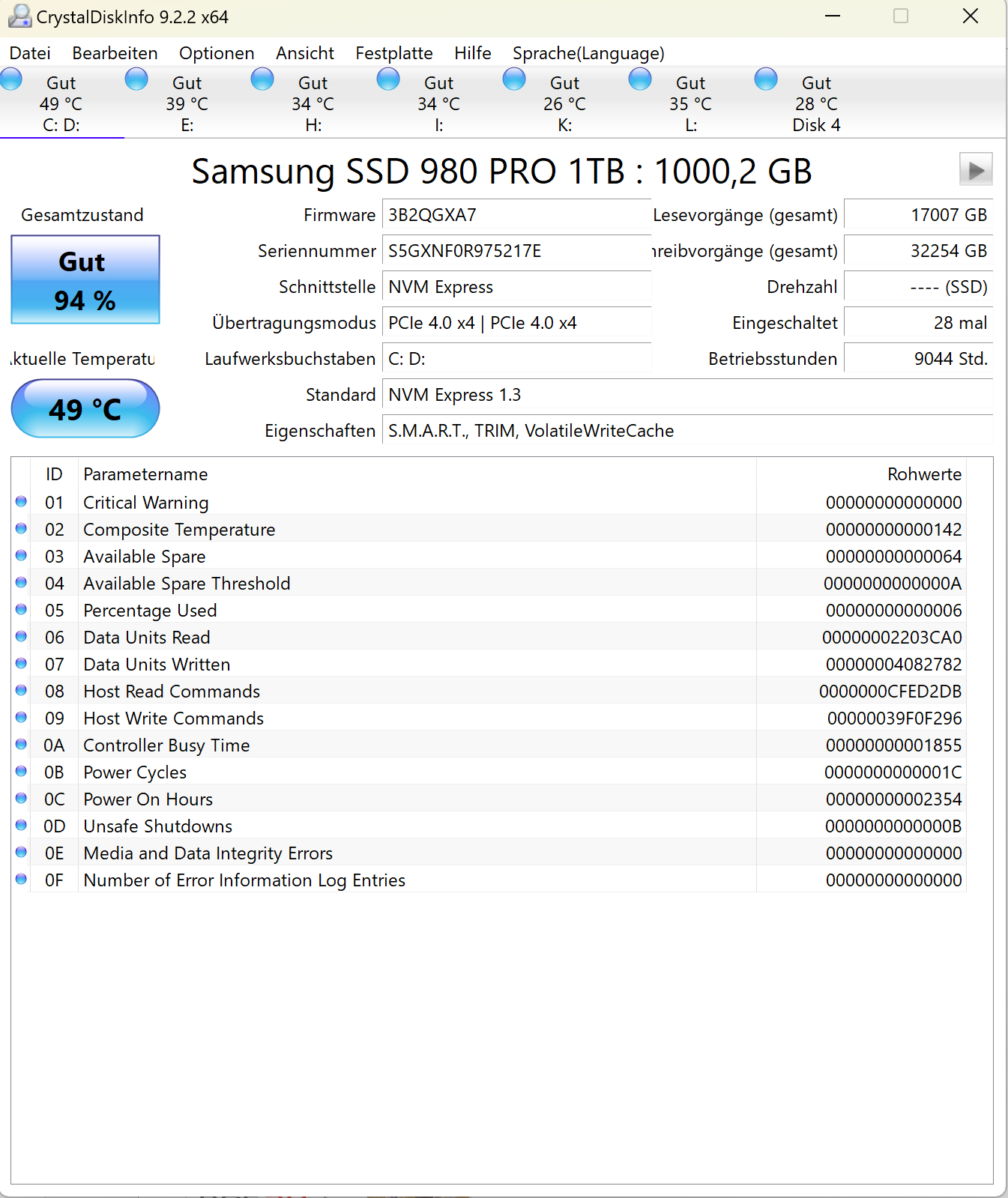Select the Critical Warning row
This screenshot has height=1198, width=1008.
pyautogui.click(x=489, y=502)
